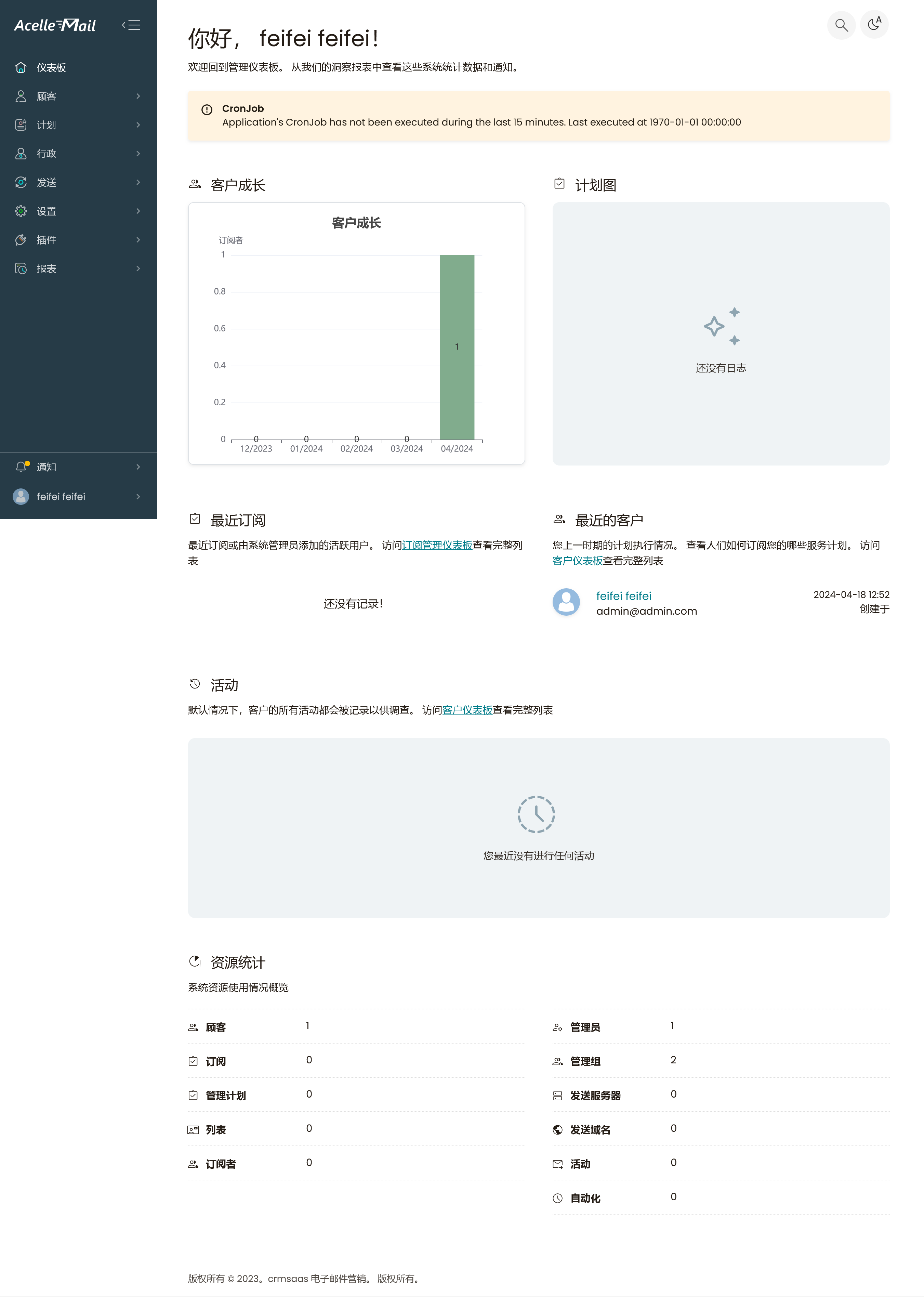Click the 还没有记录! message
Screen dimensions: 924x1297
(x=353, y=604)
